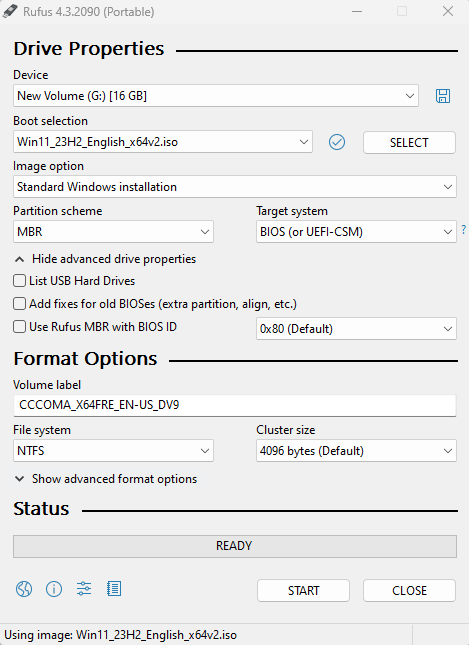Click the START button
469x645 pixels.
coord(303,590)
